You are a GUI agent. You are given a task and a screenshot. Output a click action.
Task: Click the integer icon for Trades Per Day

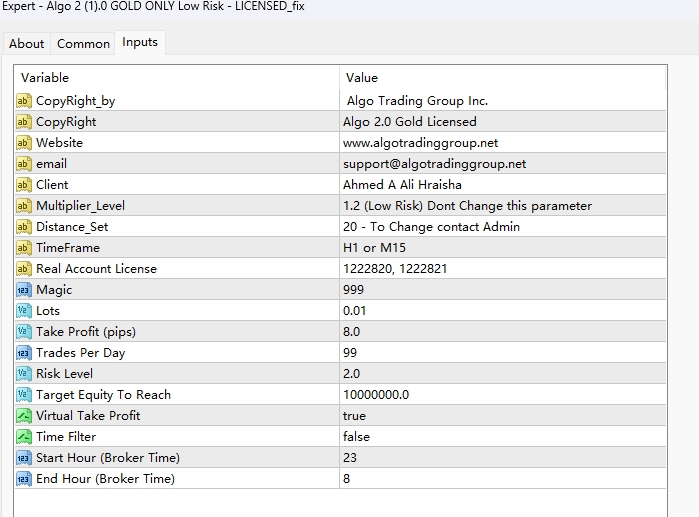(24, 353)
